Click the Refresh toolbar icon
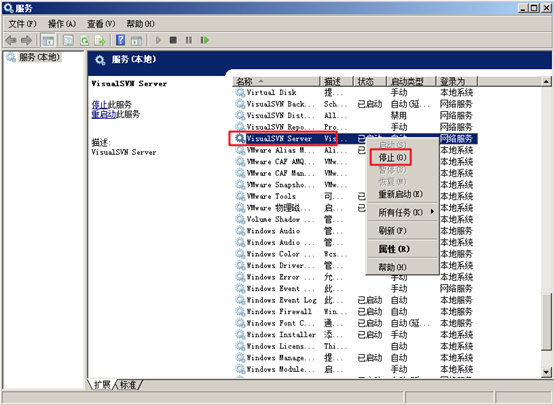Viewport: 554px width, 405px height. click(x=84, y=40)
